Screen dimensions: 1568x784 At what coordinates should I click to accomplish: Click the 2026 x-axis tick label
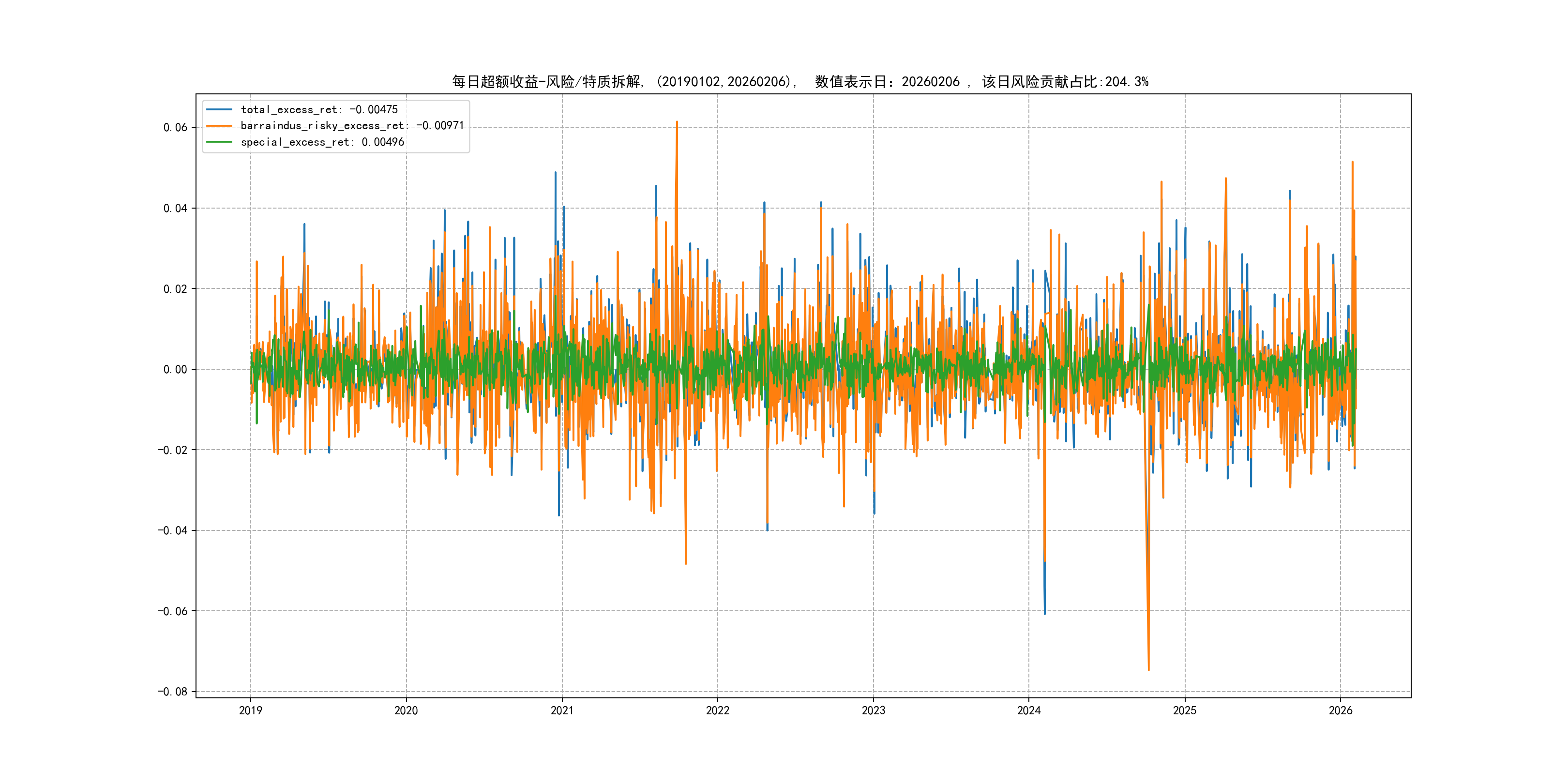click(1341, 710)
